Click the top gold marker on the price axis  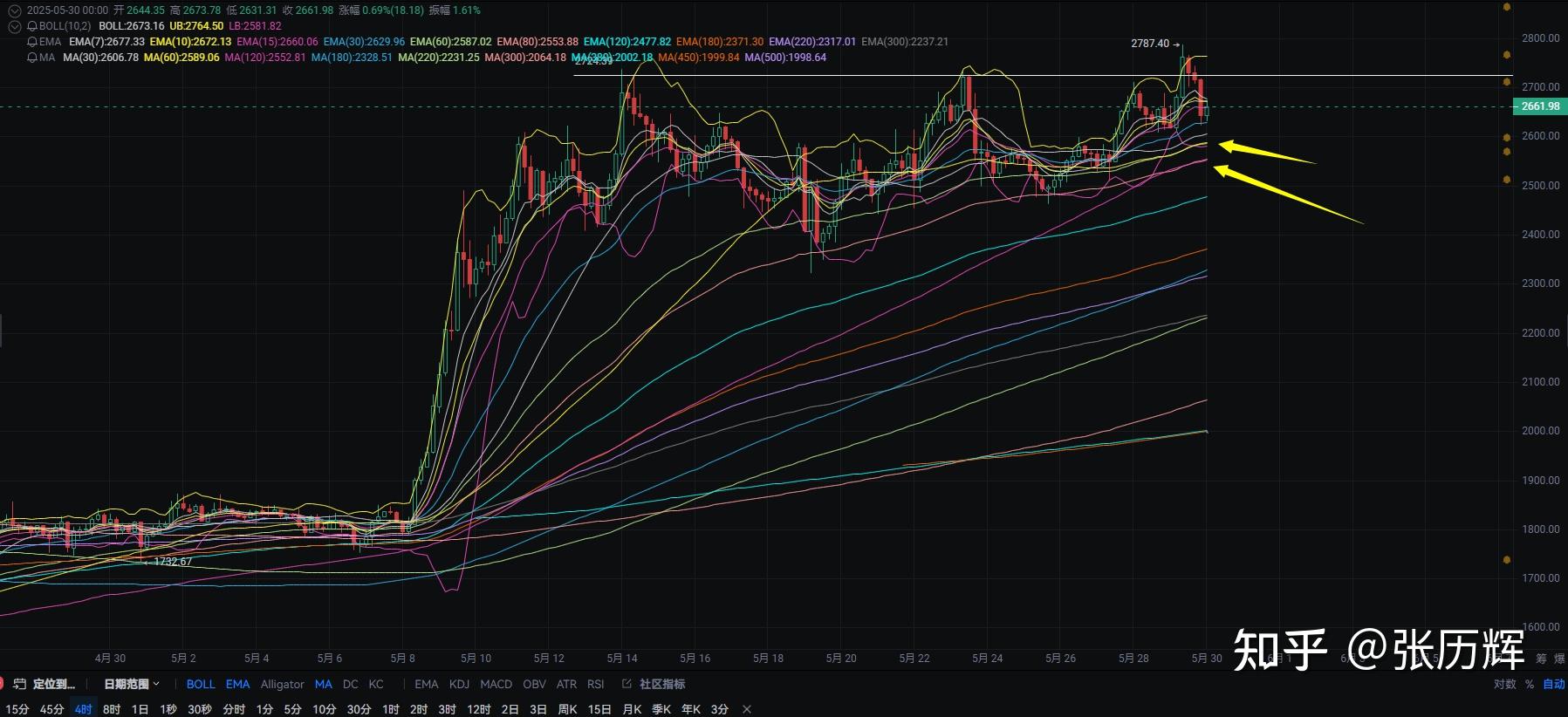click(x=1507, y=7)
